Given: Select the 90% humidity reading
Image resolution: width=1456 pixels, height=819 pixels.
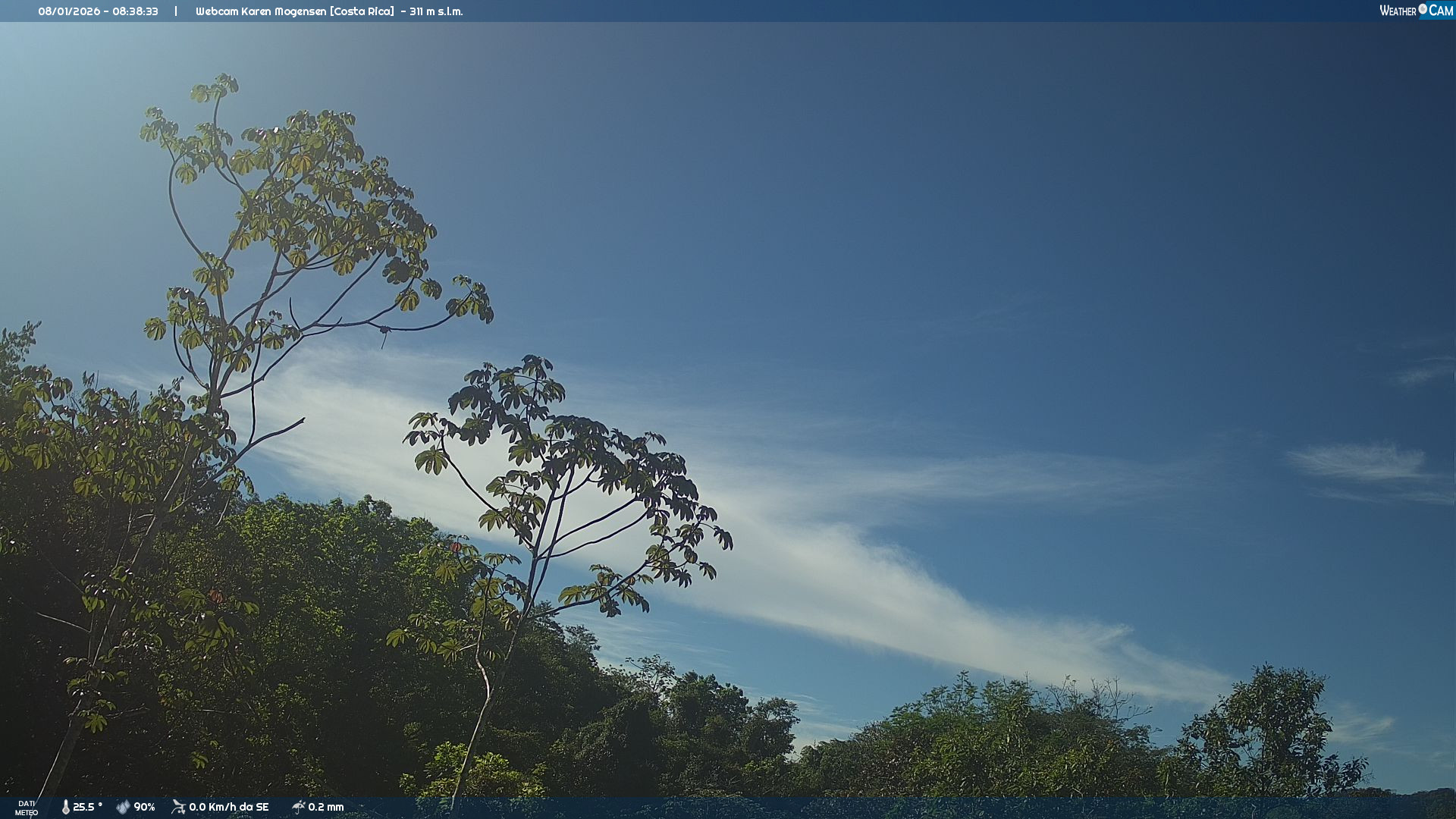Looking at the screenshot, I should pos(144,807).
